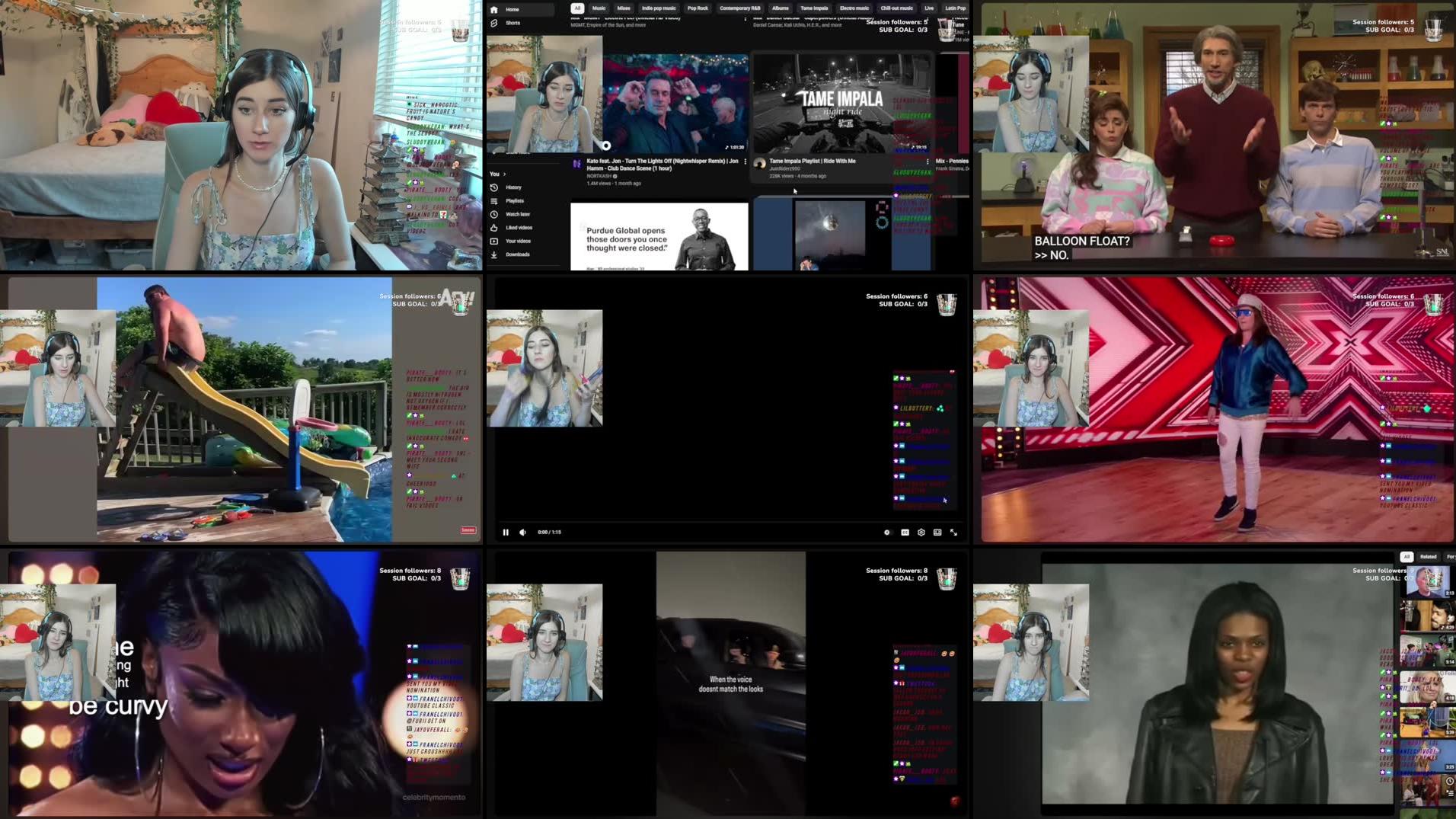The image size is (1456, 819).
Task: Open Downloads in the sidebar
Action: point(519,254)
